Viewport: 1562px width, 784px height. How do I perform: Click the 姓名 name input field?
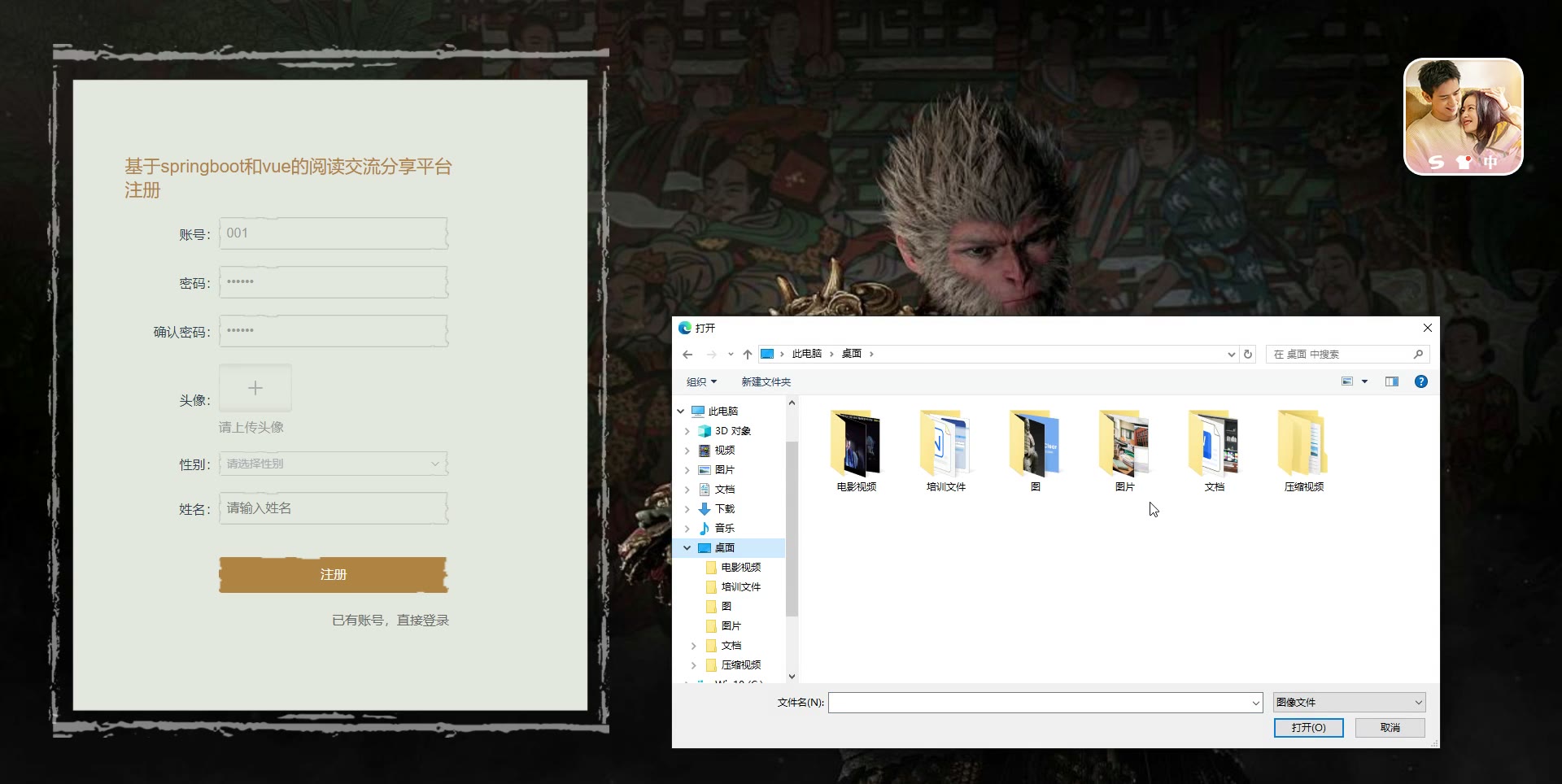334,508
